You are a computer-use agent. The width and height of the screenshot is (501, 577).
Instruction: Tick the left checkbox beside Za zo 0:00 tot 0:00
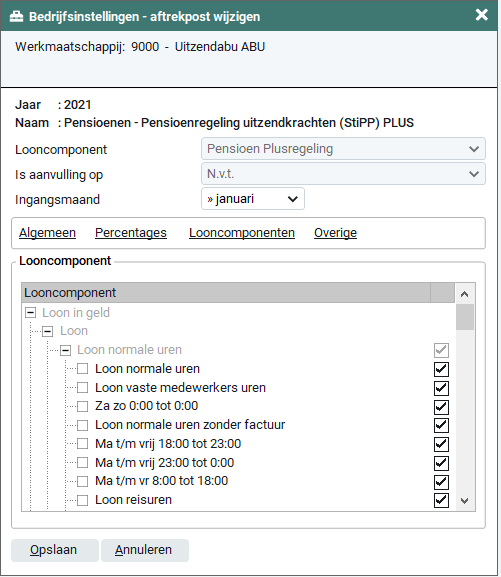(82, 406)
